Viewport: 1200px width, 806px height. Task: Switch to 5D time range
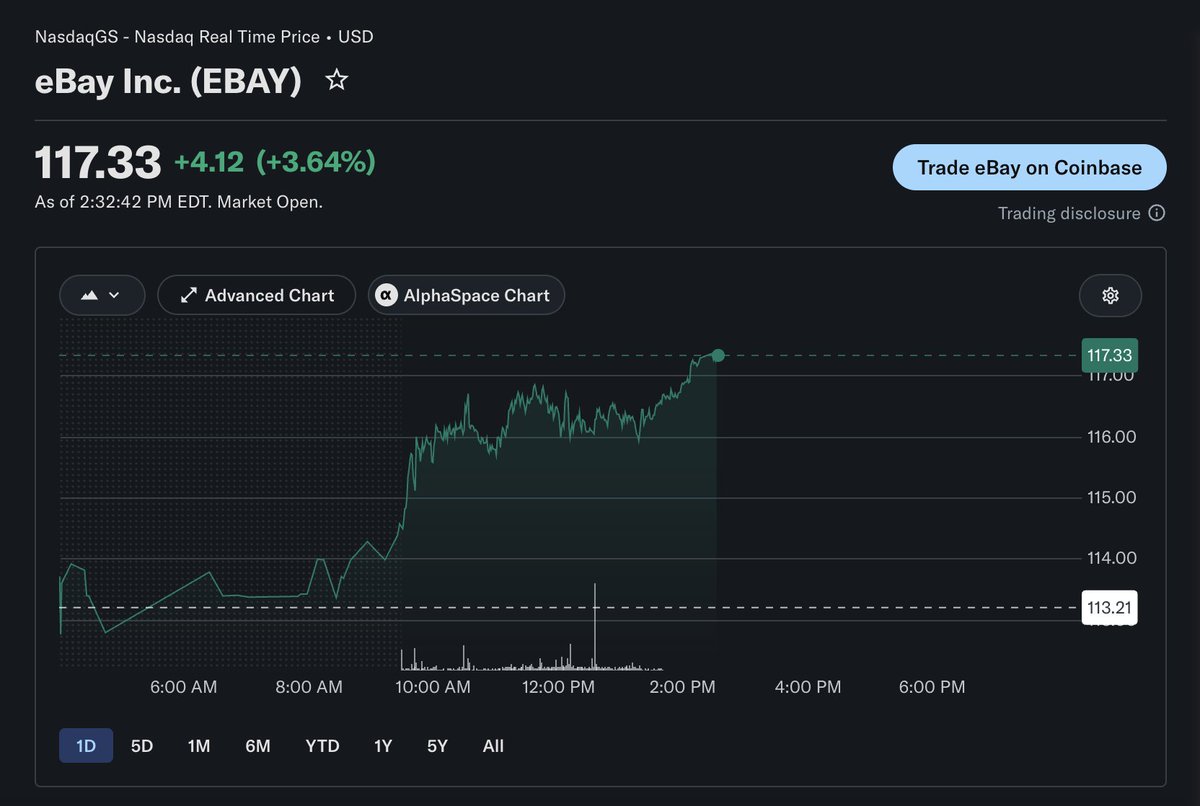tap(142, 746)
